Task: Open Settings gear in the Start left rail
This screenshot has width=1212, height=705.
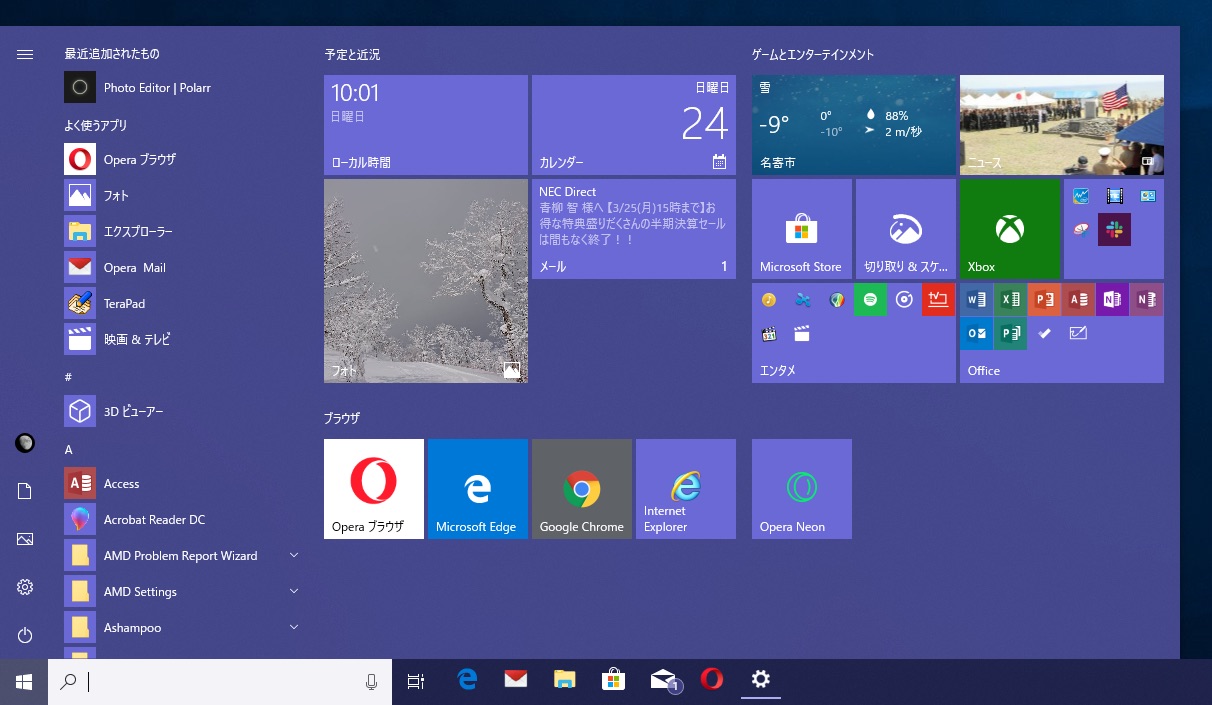Action: pos(25,587)
